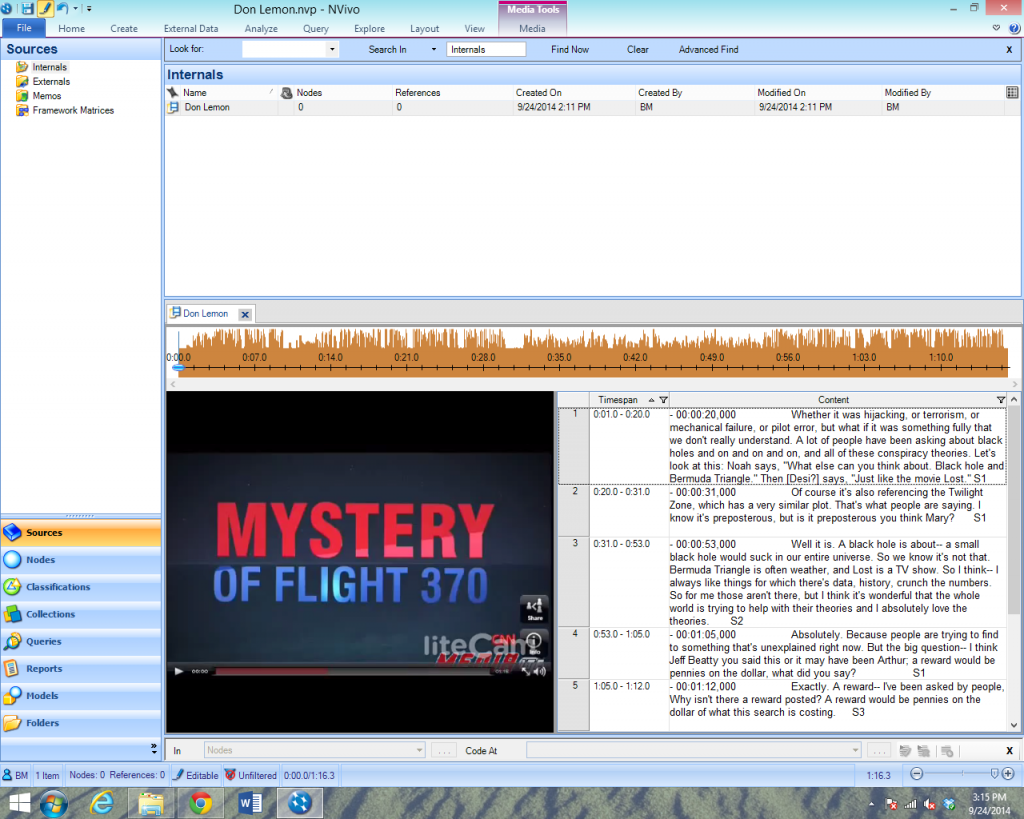Move the blue playhead on the media timeline
1024x819 pixels.
tap(178, 368)
